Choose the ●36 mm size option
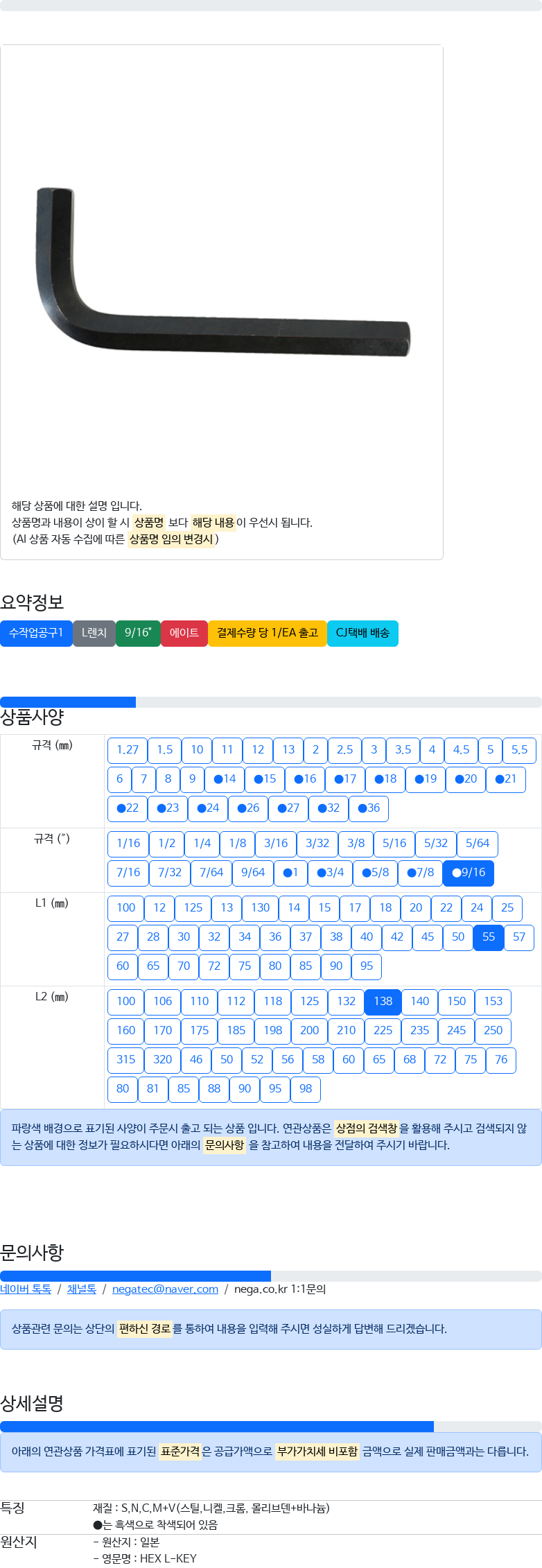Image resolution: width=542 pixels, height=1568 pixels. coord(369,808)
